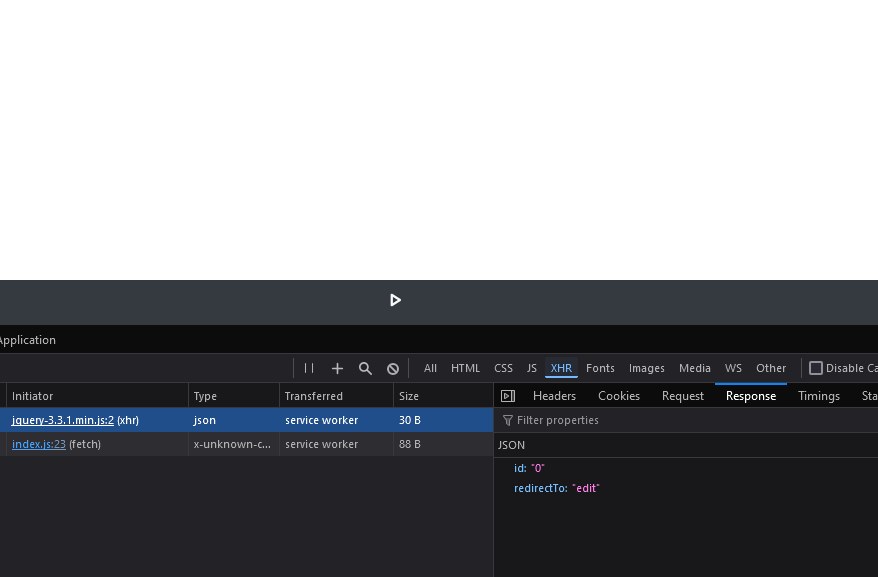
Task: Pause network recording
Action: (309, 368)
